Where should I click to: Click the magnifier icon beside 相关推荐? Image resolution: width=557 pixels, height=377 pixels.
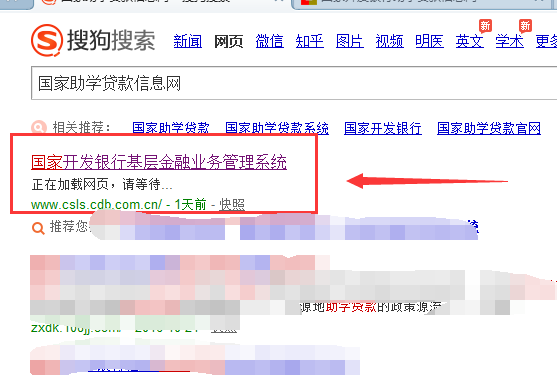click(39, 128)
